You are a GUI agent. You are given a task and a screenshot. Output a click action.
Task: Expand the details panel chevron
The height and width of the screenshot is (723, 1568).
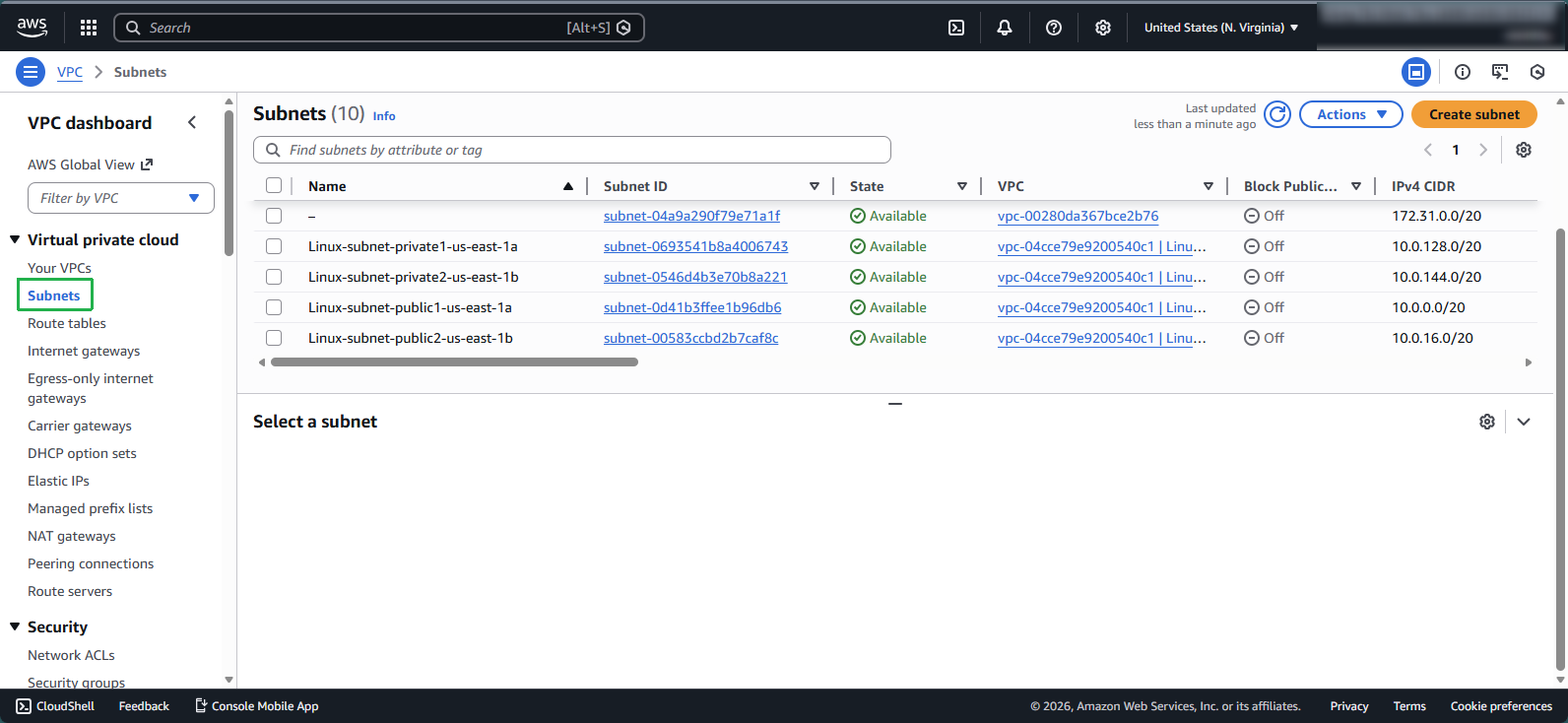click(x=1524, y=422)
